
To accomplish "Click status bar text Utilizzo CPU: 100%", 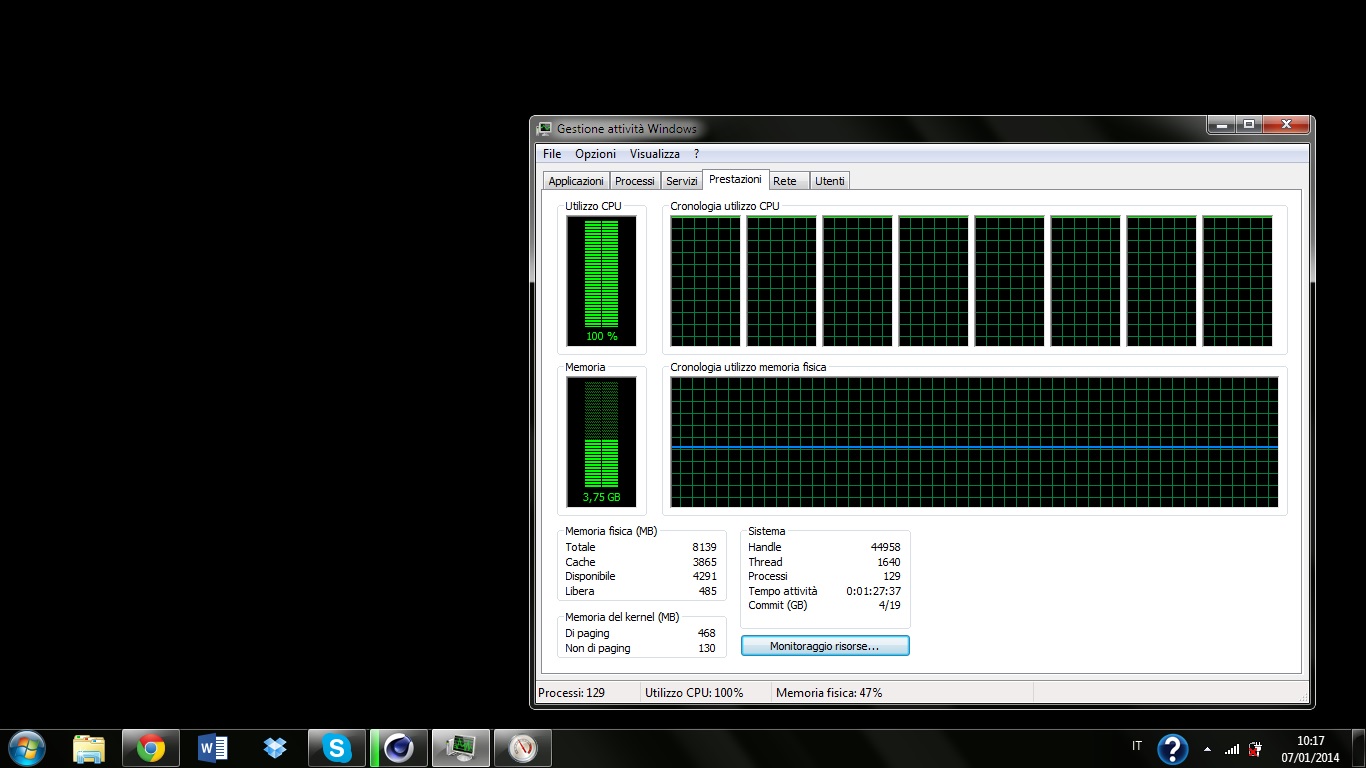I will coord(694,692).
